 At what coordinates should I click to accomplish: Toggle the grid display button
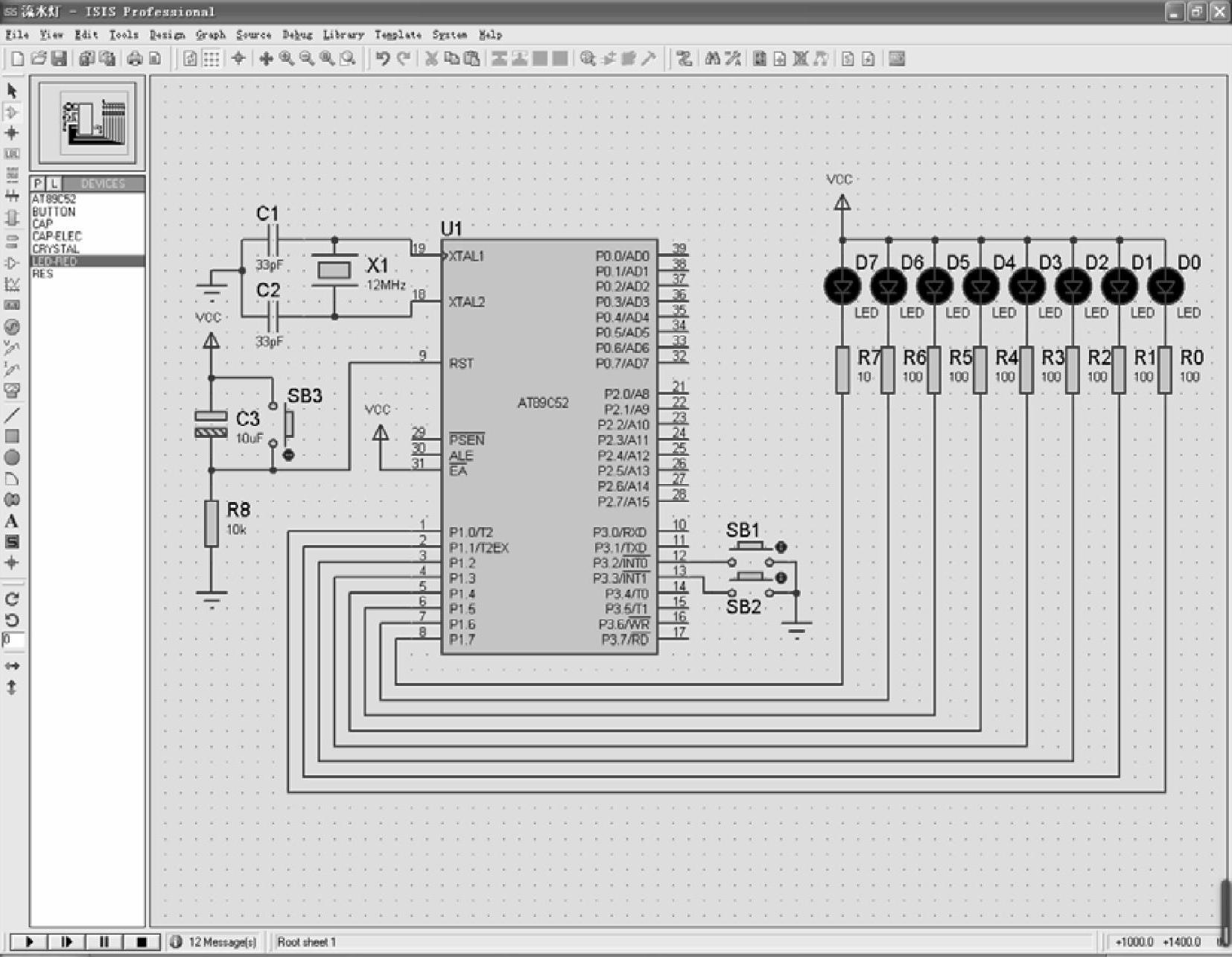pos(212,59)
